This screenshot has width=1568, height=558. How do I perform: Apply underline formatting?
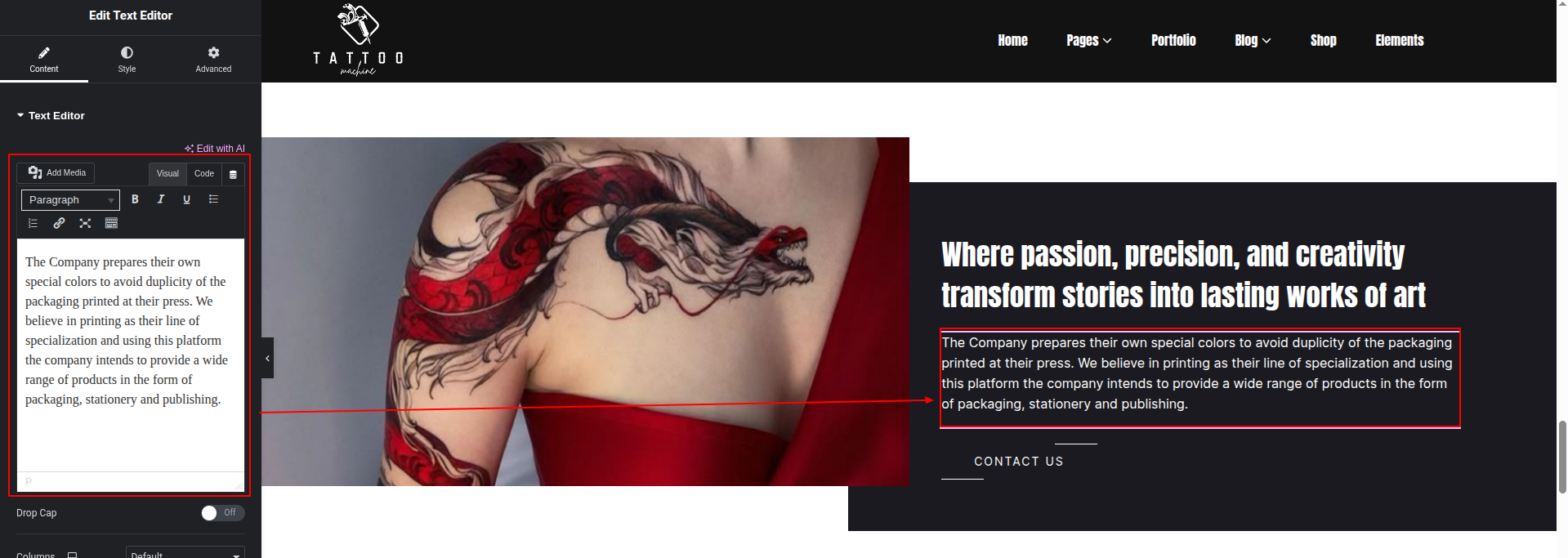[x=187, y=199]
